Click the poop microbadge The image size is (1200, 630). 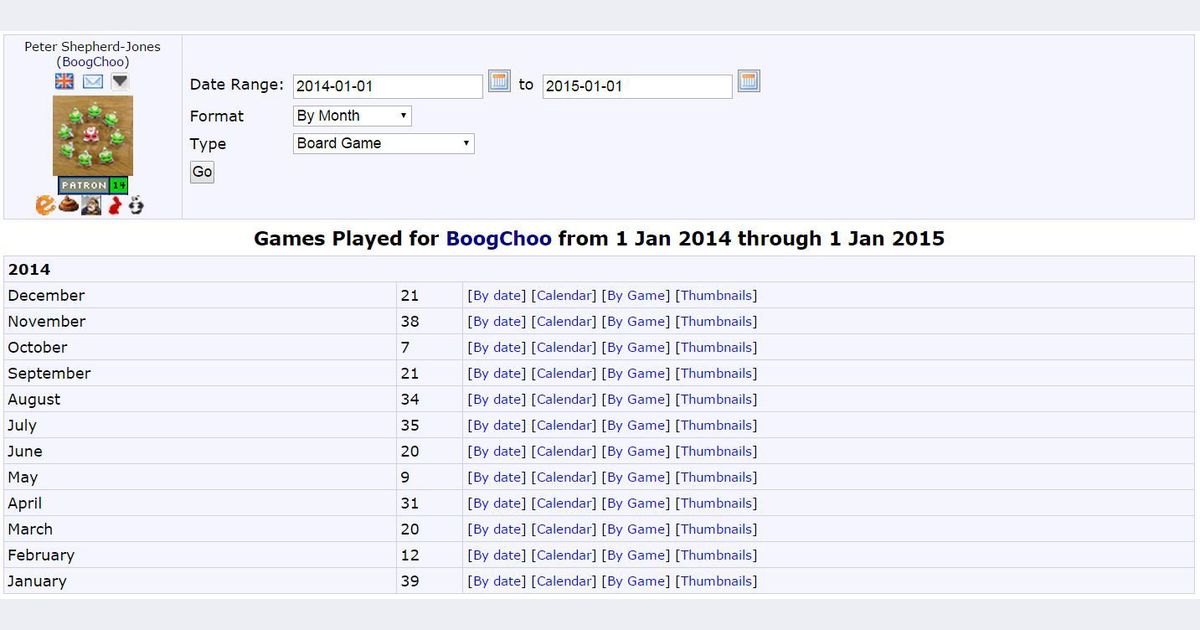coord(68,205)
